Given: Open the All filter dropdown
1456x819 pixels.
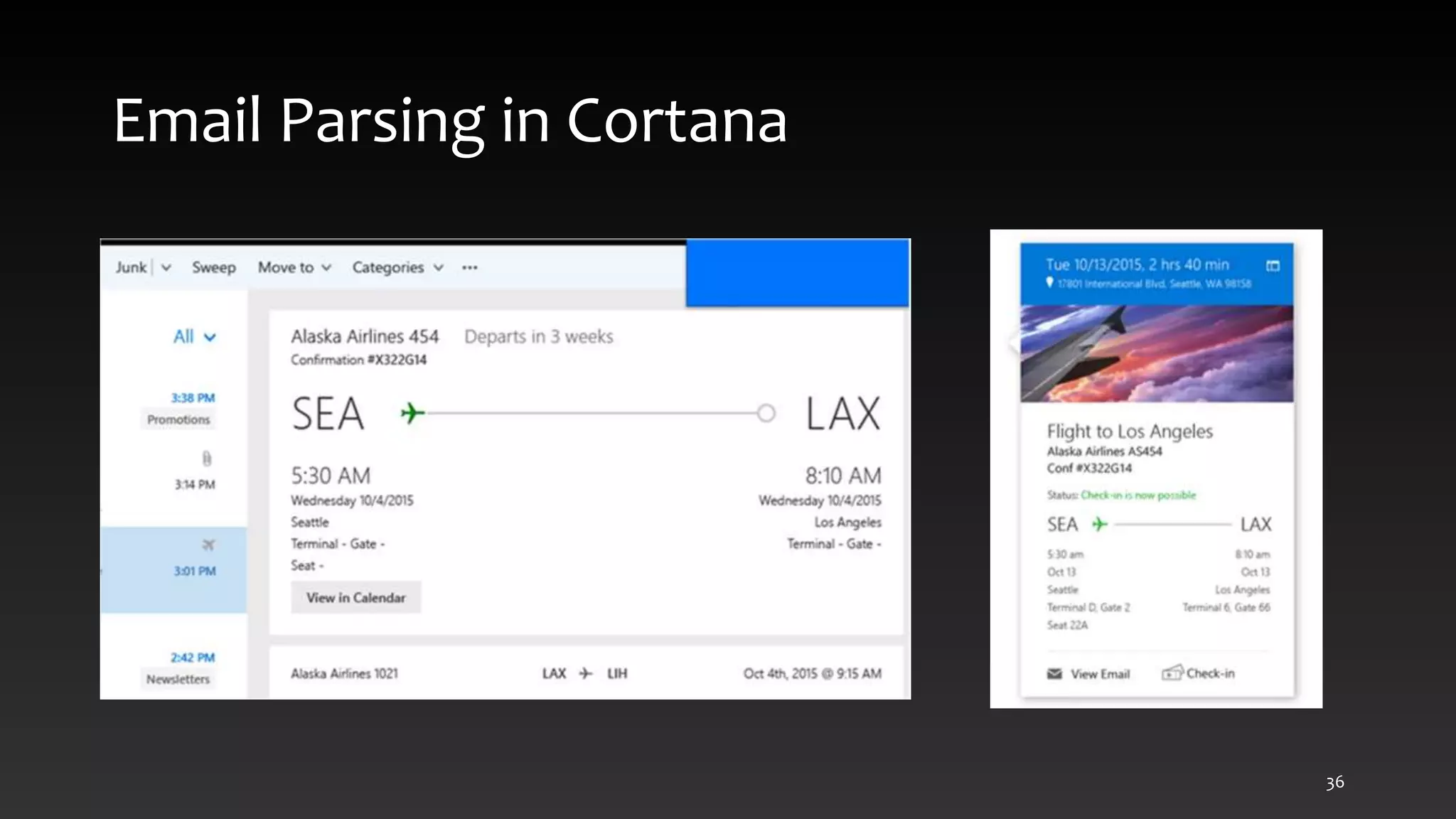Looking at the screenshot, I should pyautogui.click(x=194, y=337).
